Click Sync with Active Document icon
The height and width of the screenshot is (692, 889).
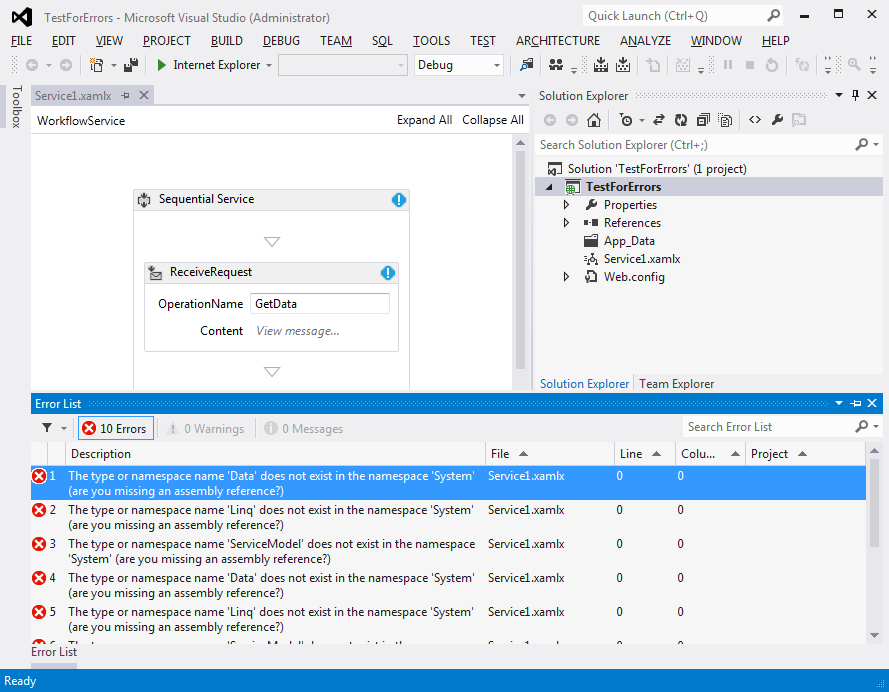[658, 120]
